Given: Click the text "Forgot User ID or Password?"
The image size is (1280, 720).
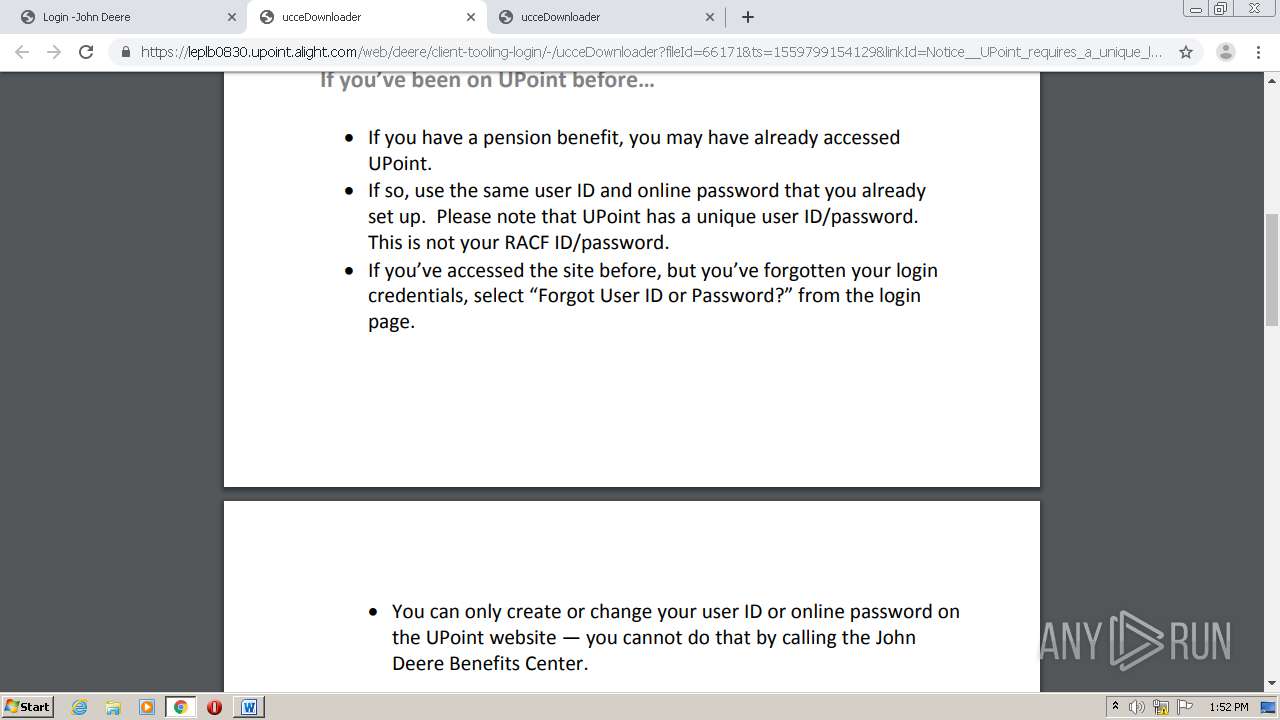Looking at the screenshot, I should pyautogui.click(x=659, y=295).
